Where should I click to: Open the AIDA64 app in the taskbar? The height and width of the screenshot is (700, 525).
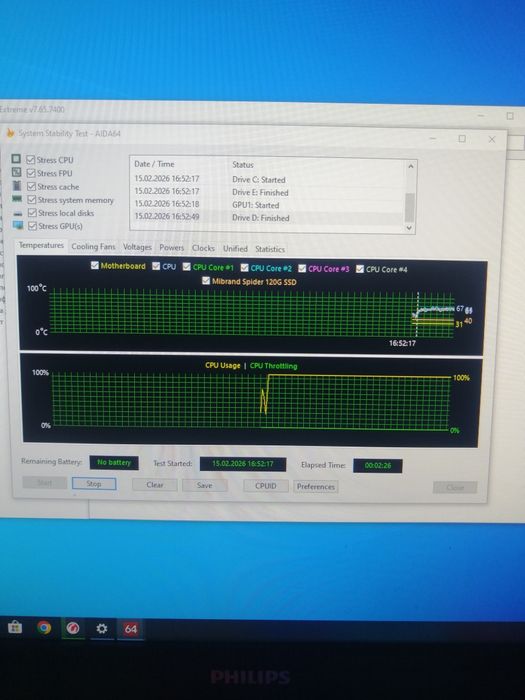130,629
